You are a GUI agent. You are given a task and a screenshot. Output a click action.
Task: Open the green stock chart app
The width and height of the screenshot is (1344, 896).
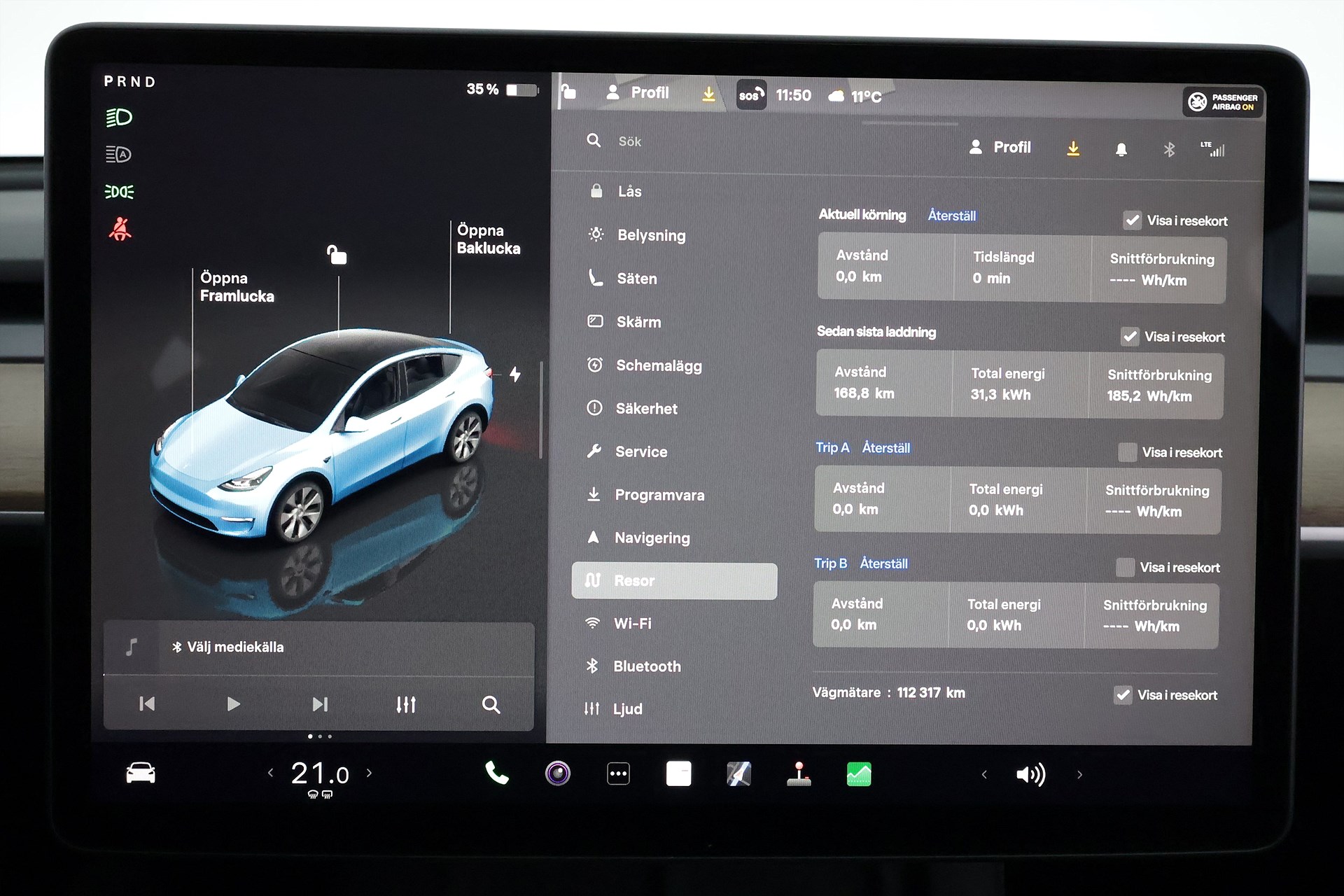[859, 774]
